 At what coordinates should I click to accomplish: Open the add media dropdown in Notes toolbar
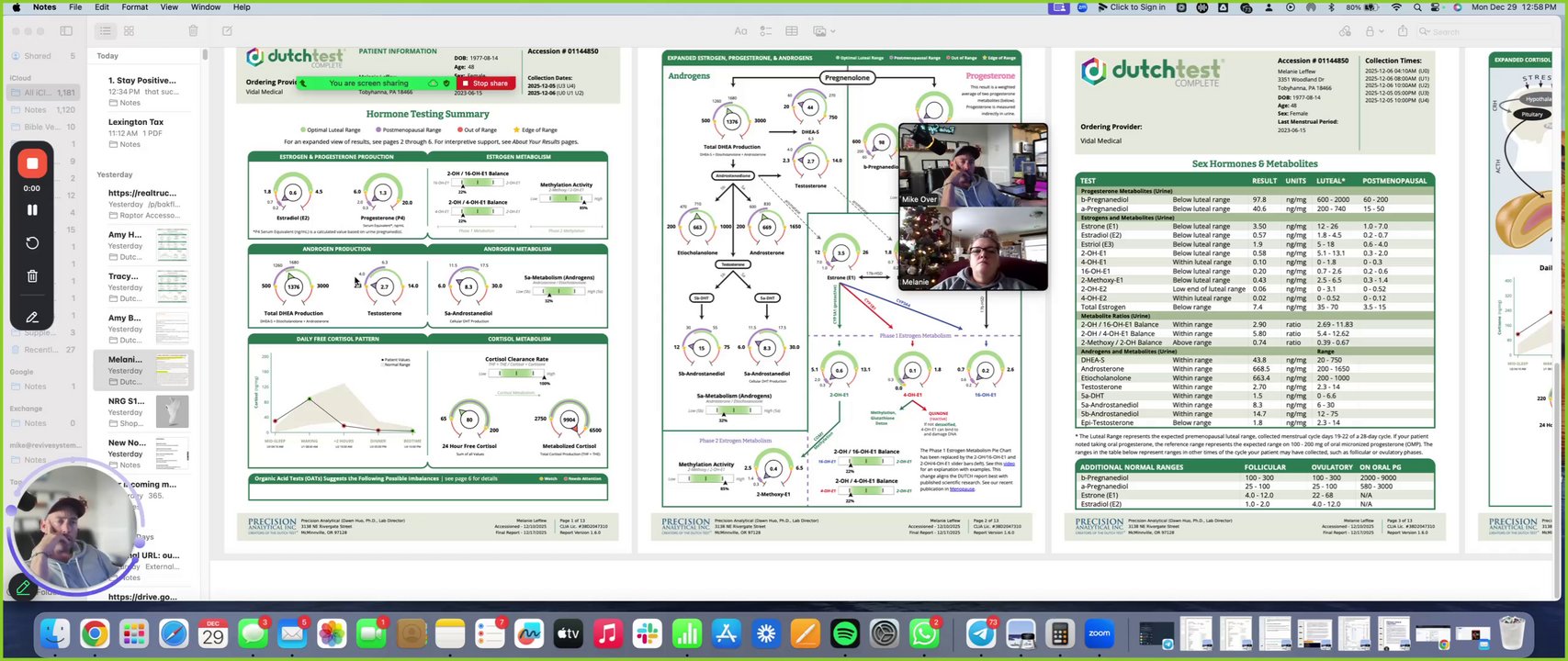[x=822, y=31]
